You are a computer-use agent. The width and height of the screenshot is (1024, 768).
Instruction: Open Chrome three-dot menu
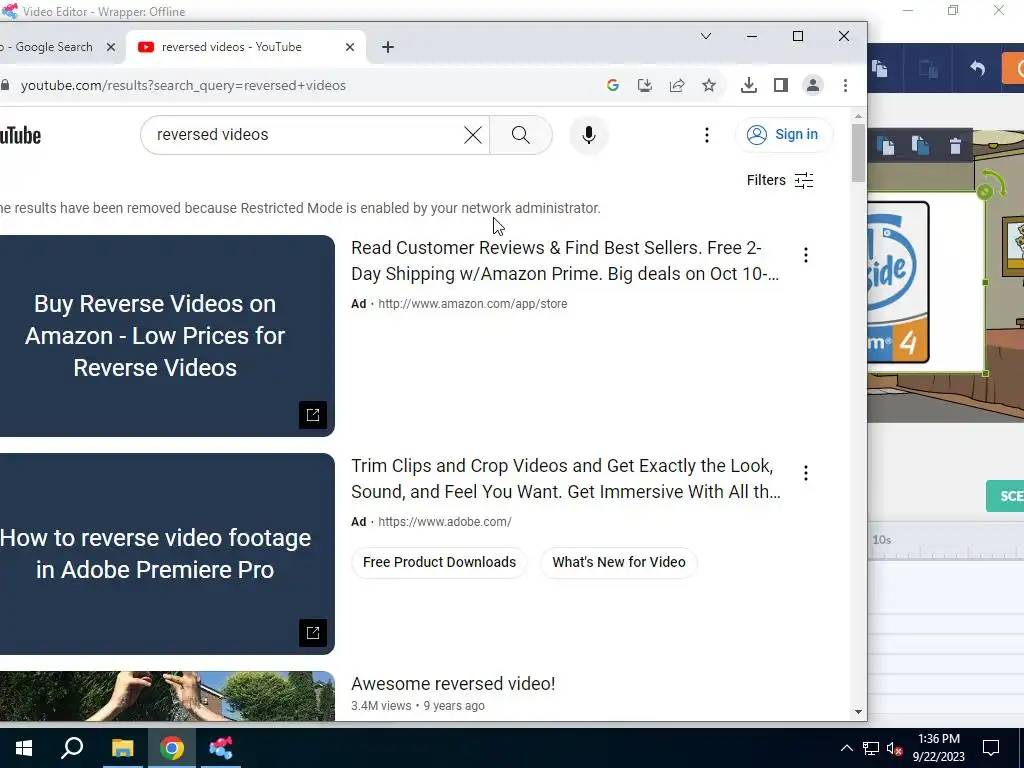(x=846, y=86)
